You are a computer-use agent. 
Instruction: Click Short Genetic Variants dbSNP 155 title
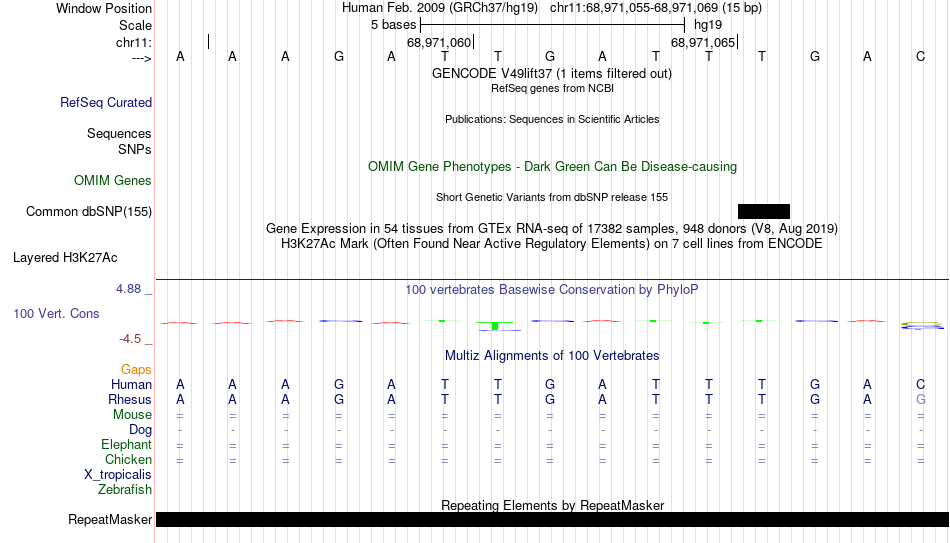552,198
